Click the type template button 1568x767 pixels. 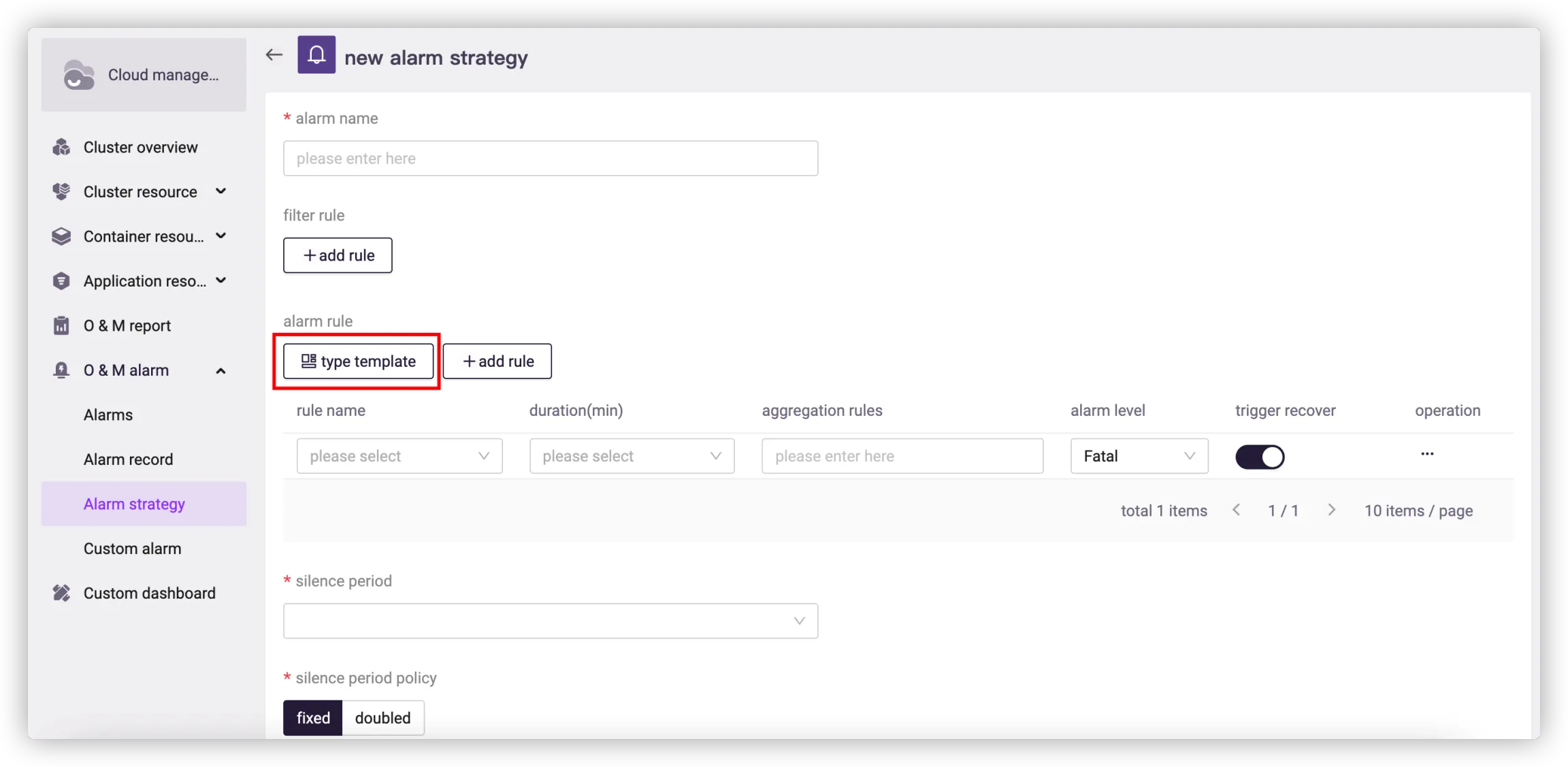[359, 361]
